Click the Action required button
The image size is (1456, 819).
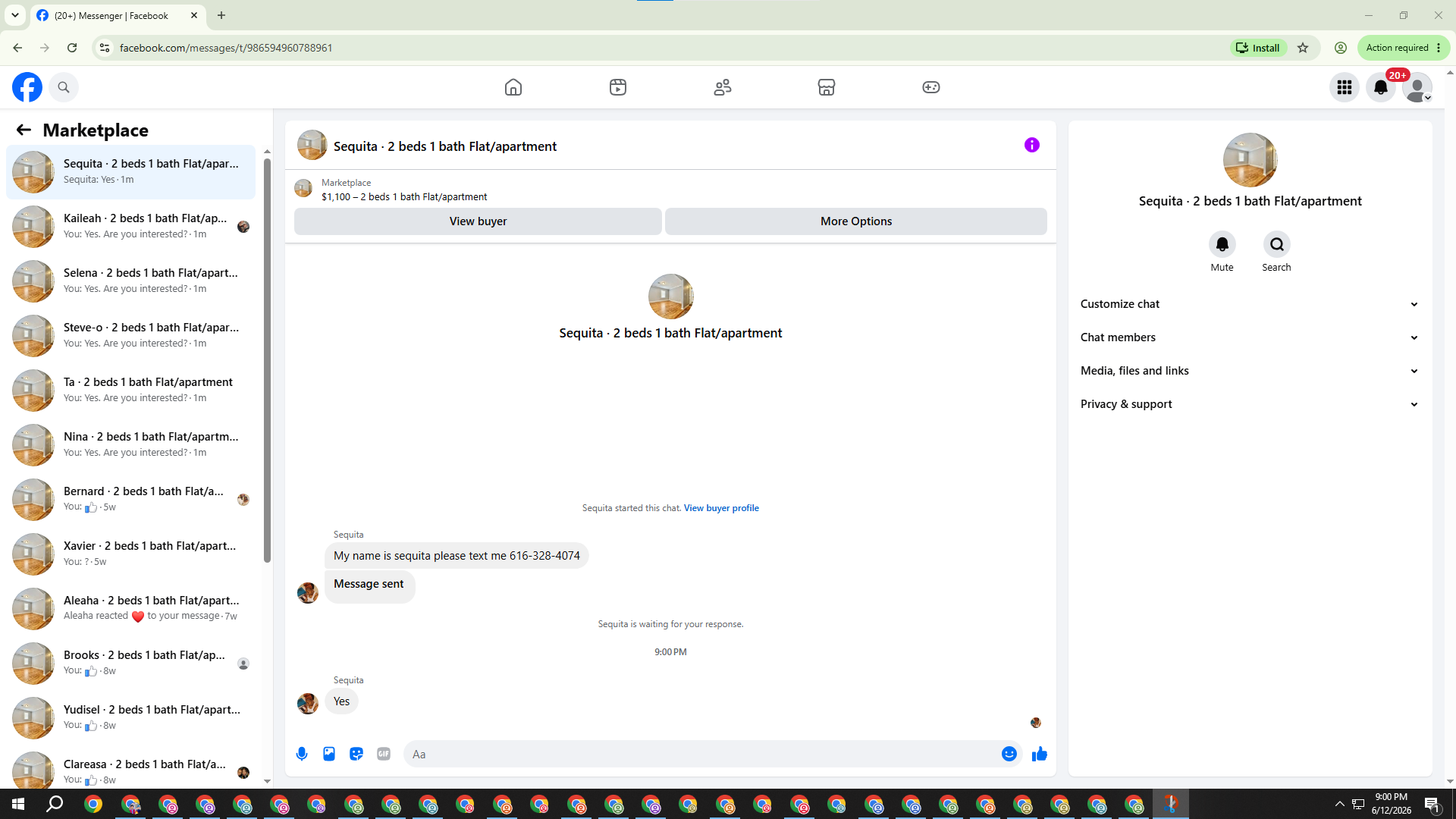1403,48
